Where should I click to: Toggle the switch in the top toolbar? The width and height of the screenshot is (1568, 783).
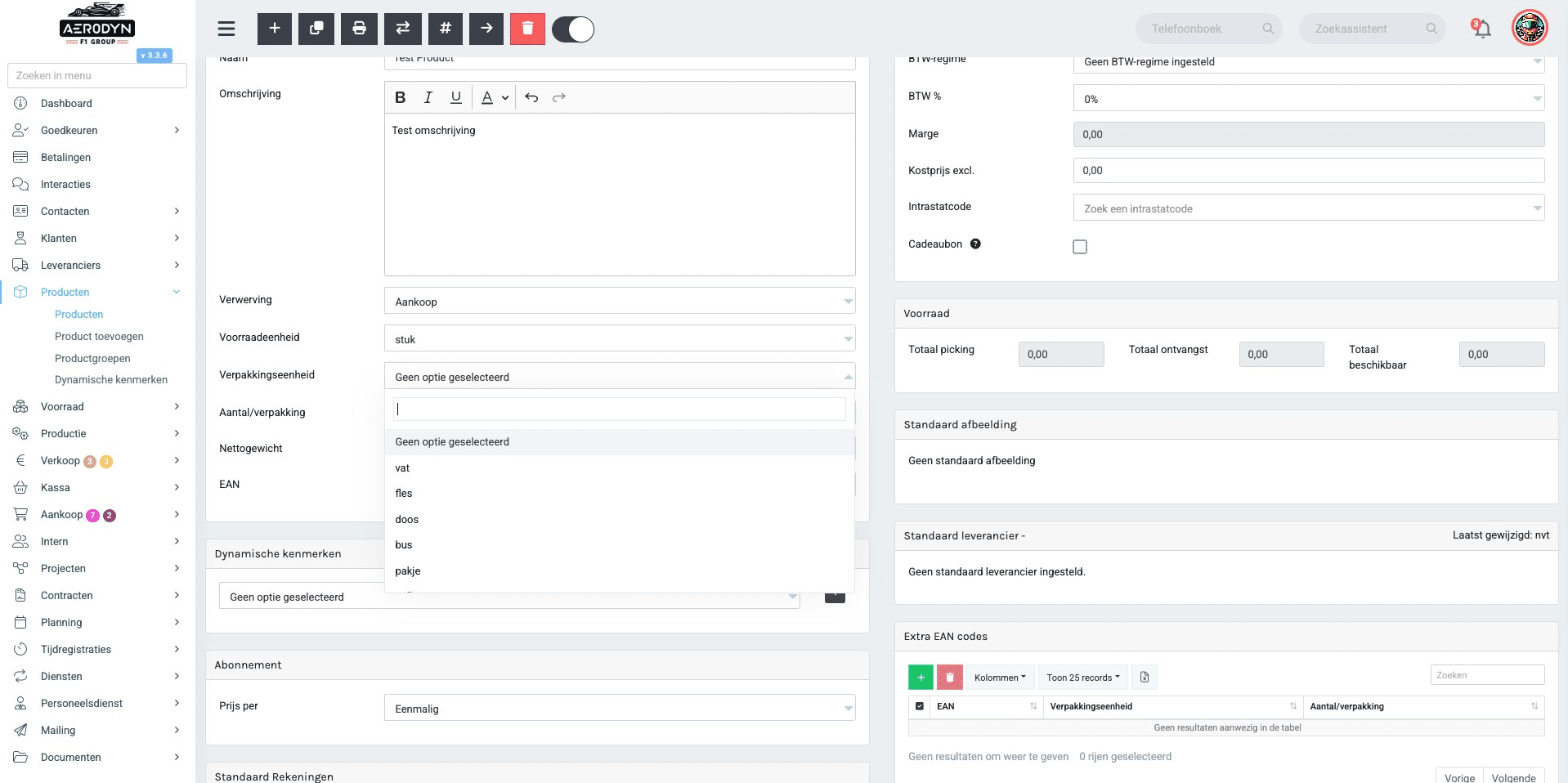click(573, 29)
